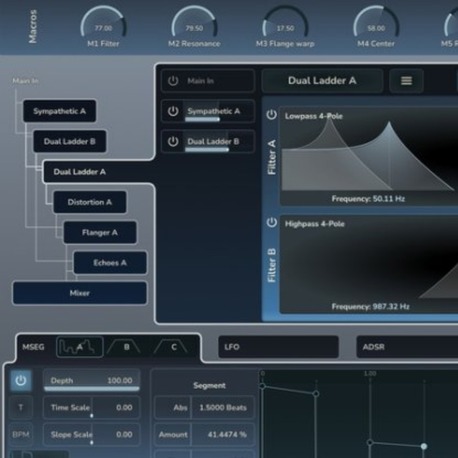The height and width of the screenshot is (458, 458).
Task: Open the ADSR panel
Action: click(407, 347)
